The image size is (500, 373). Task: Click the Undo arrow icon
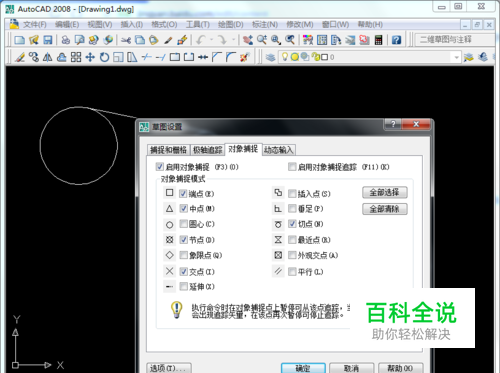click(200, 40)
